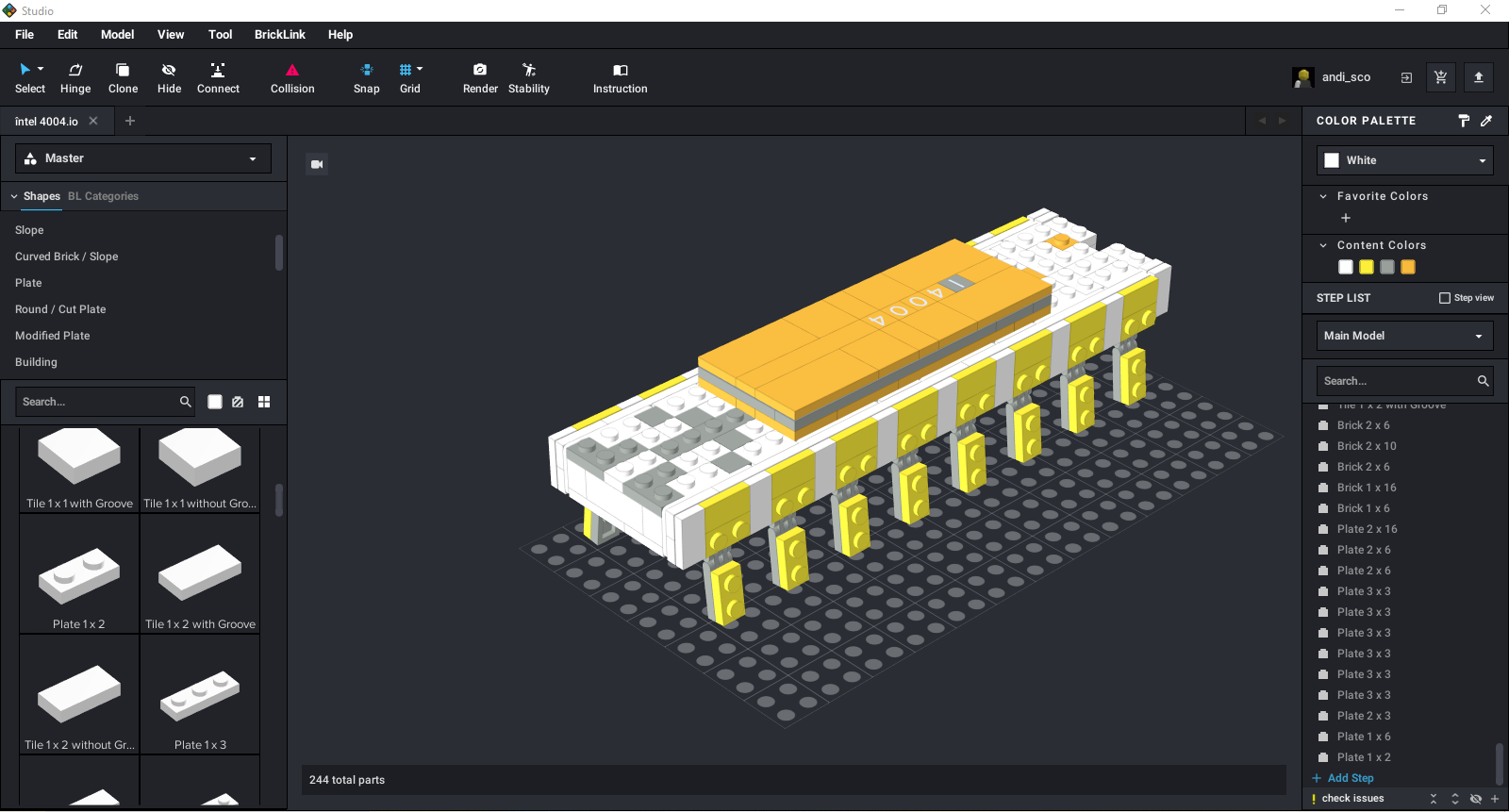Open the Model menu
The height and width of the screenshot is (812, 1509).
pos(117,35)
